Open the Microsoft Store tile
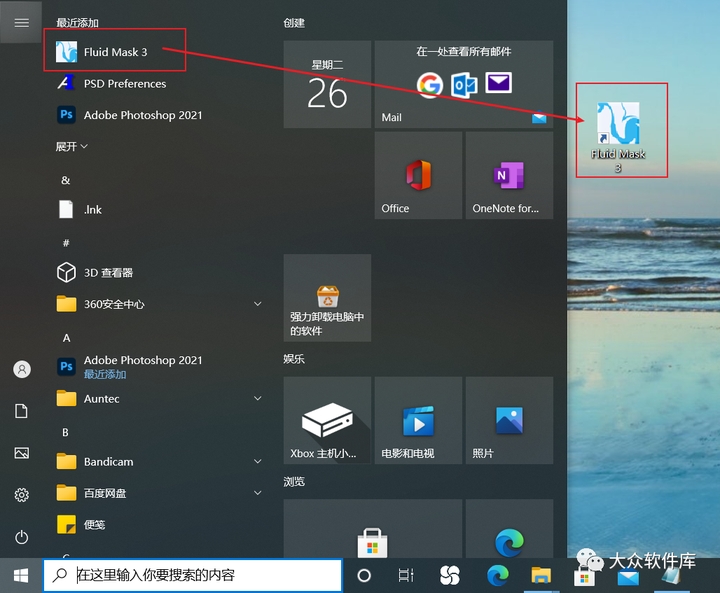The width and height of the screenshot is (720, 593). (x=372, y=529)
